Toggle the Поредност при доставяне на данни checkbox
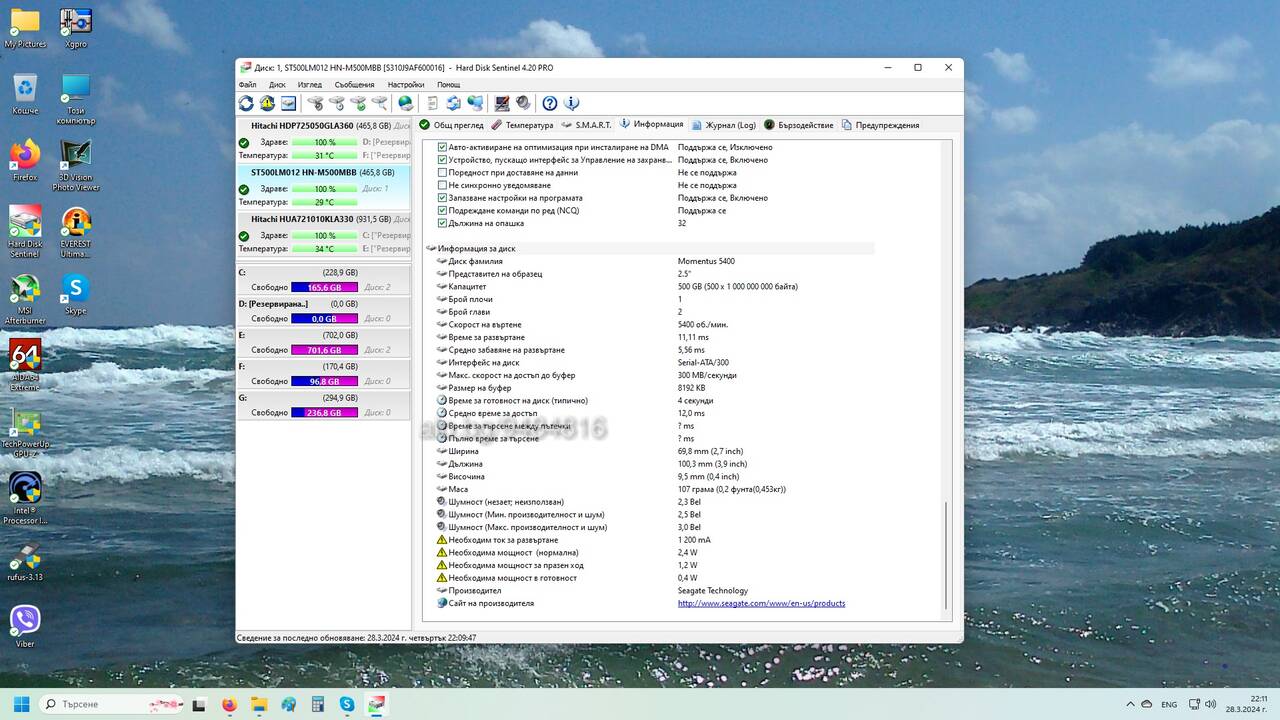 pos(443,172)
